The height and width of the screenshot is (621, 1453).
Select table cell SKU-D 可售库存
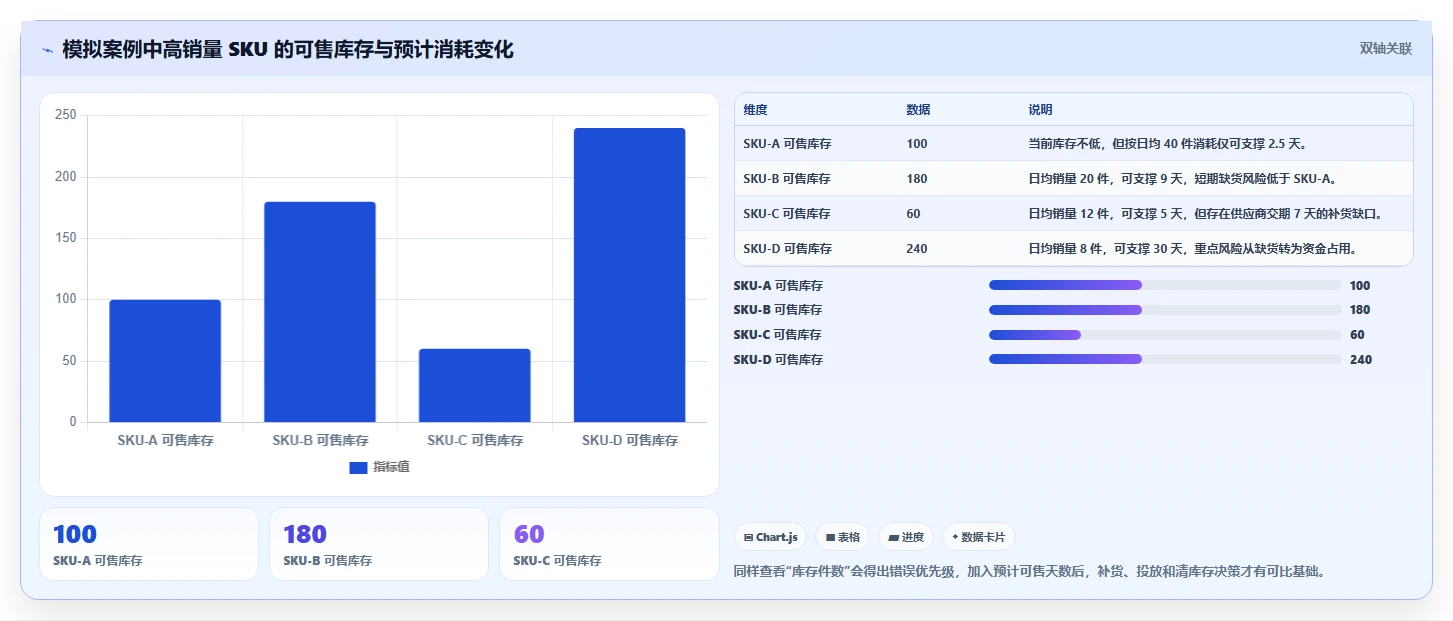(787, 249)
